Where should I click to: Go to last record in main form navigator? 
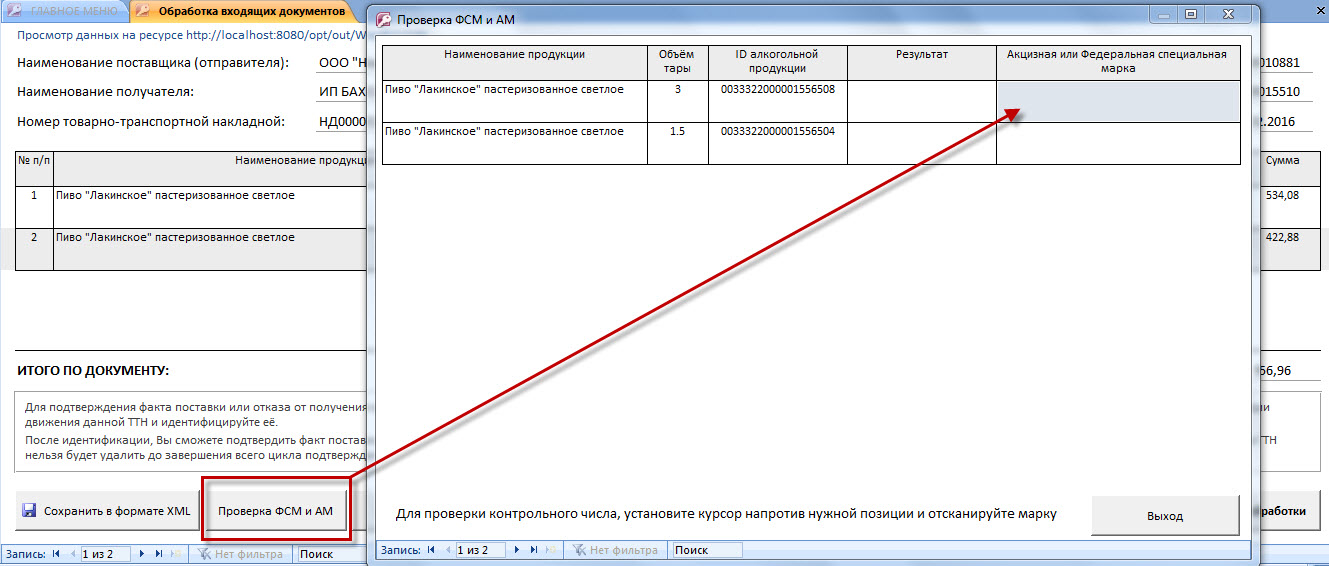(158, 553)
